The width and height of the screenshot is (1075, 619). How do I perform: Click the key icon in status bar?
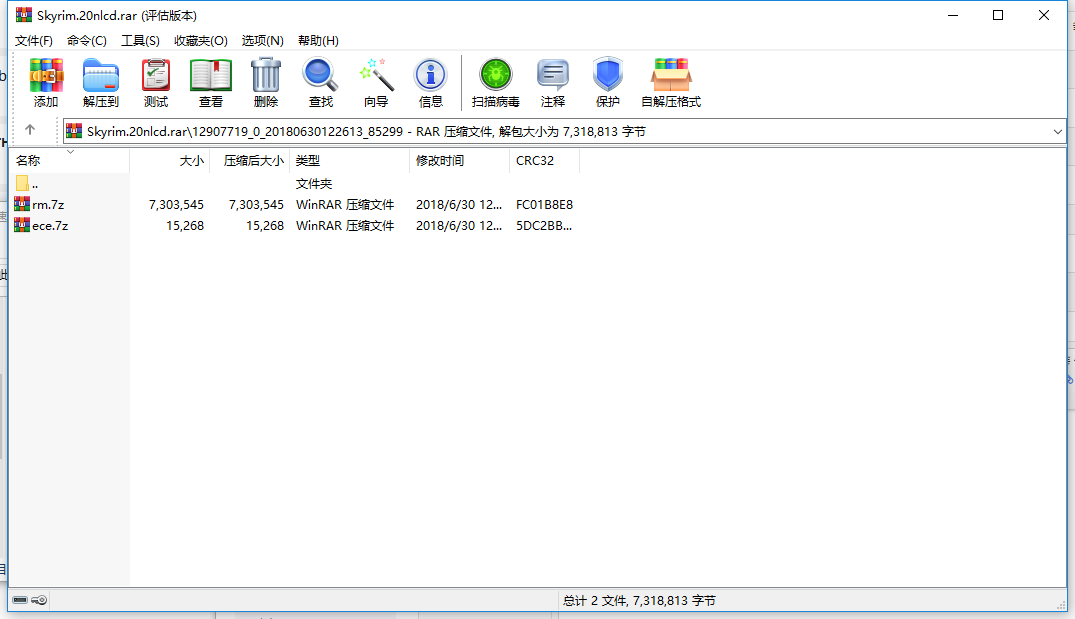click(x=39, y=600)
